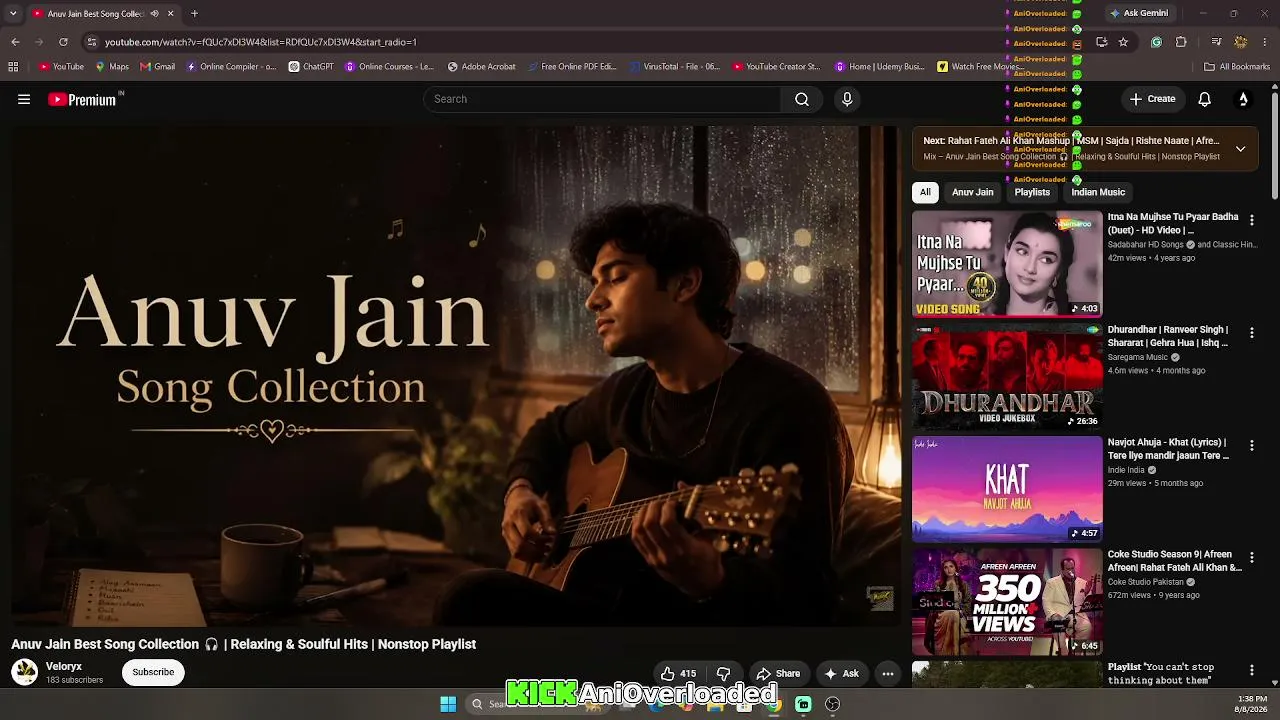The height and width of the screenshot is (720, 1280).
Task: Filter suggestions by All chip
Action: (925, 192)
